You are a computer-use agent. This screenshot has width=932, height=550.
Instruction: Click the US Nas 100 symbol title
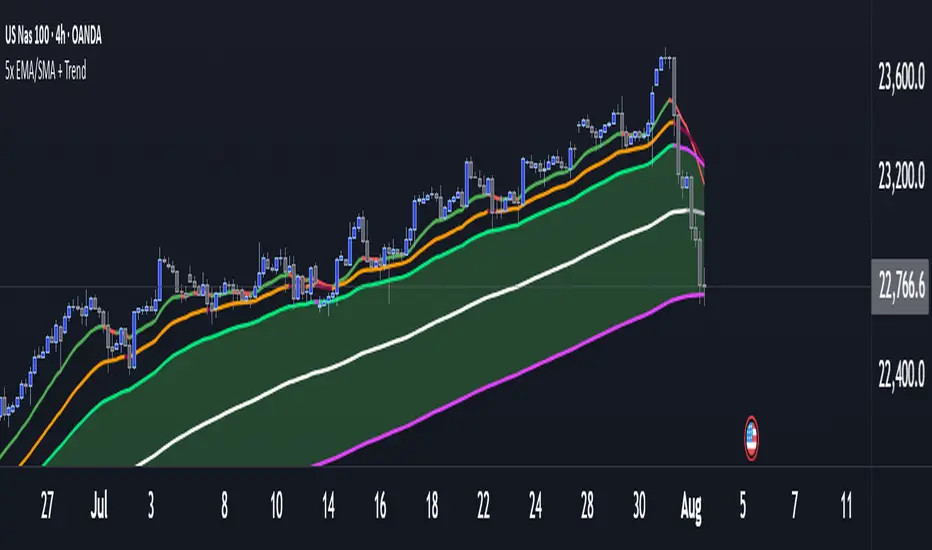point(53,36)
